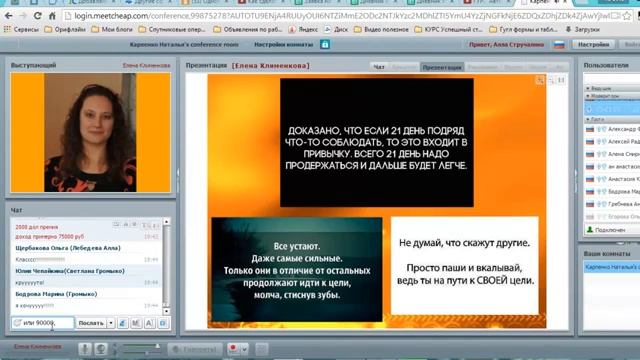640x360 pixels.
Task: Click the chat message from Щербакова Ольга
Action: click(87, 253)
